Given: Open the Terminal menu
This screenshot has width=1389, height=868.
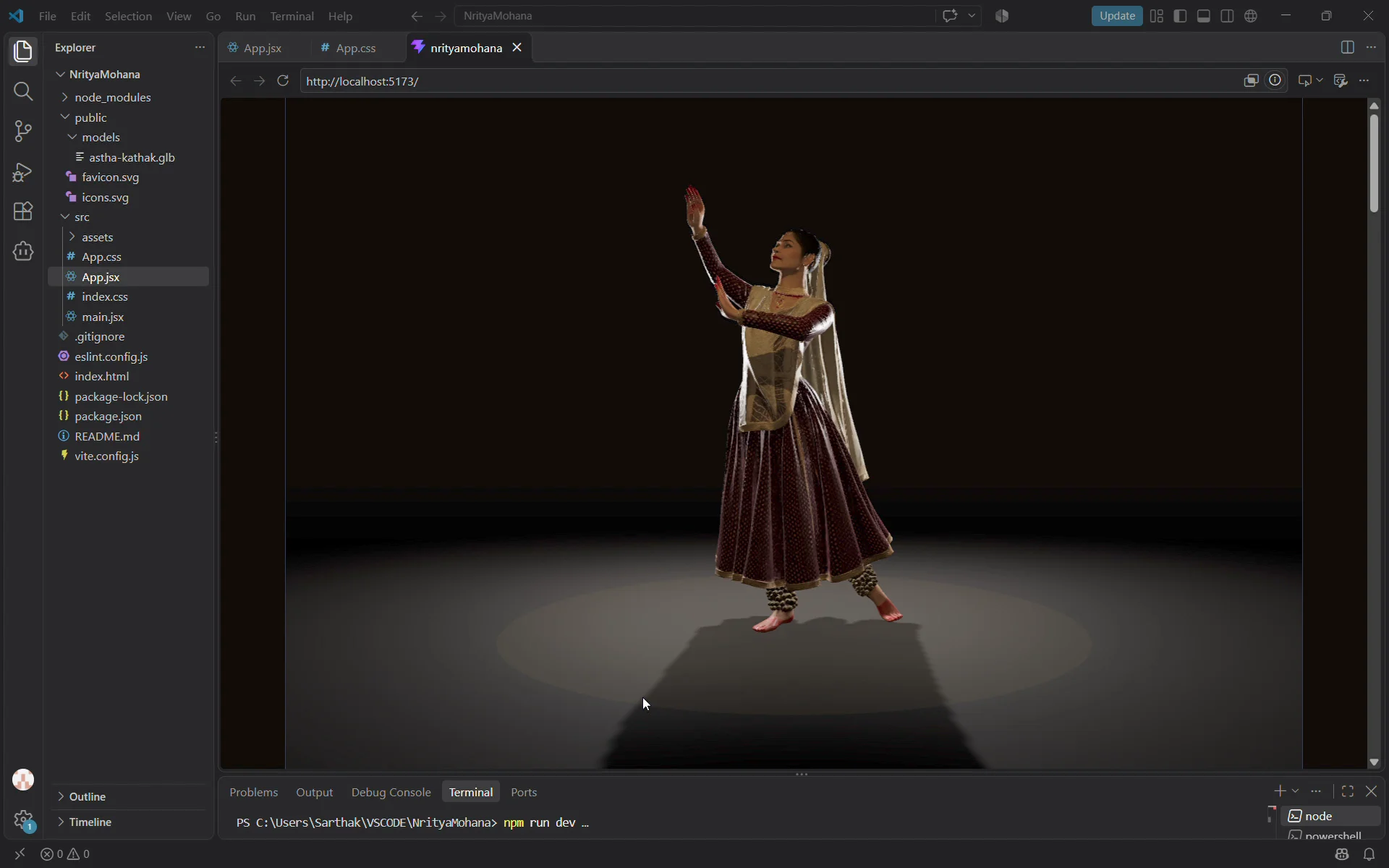Looking at the screenshot, I should 292,16.
